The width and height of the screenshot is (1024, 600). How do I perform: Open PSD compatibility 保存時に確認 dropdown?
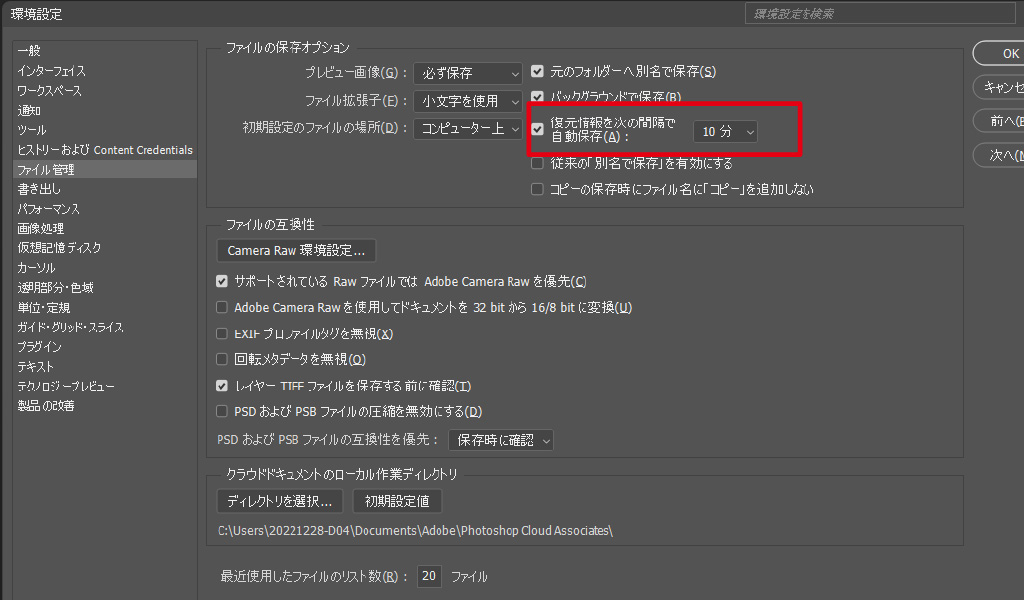(x=500, y=440)
